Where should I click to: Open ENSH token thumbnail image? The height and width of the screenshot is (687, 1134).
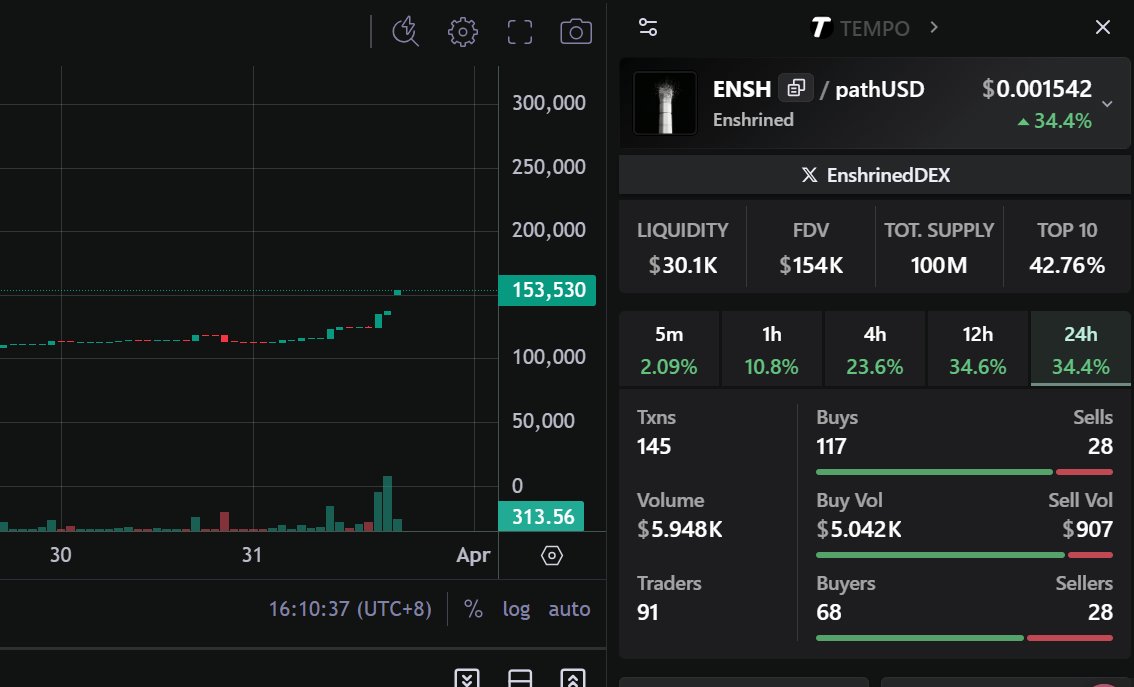tap(665, 103)
